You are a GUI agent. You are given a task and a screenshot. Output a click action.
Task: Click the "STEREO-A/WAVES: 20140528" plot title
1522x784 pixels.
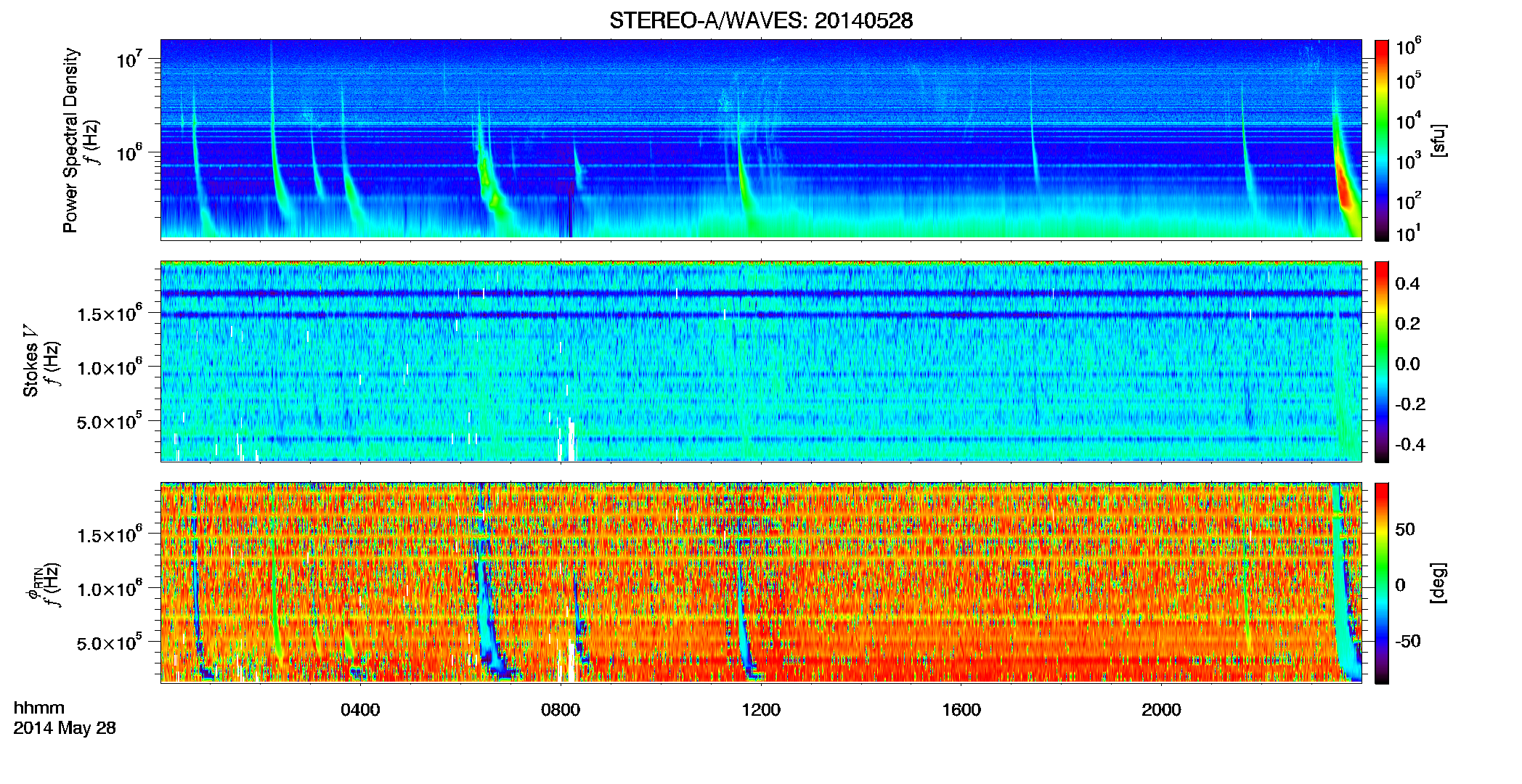761,20
